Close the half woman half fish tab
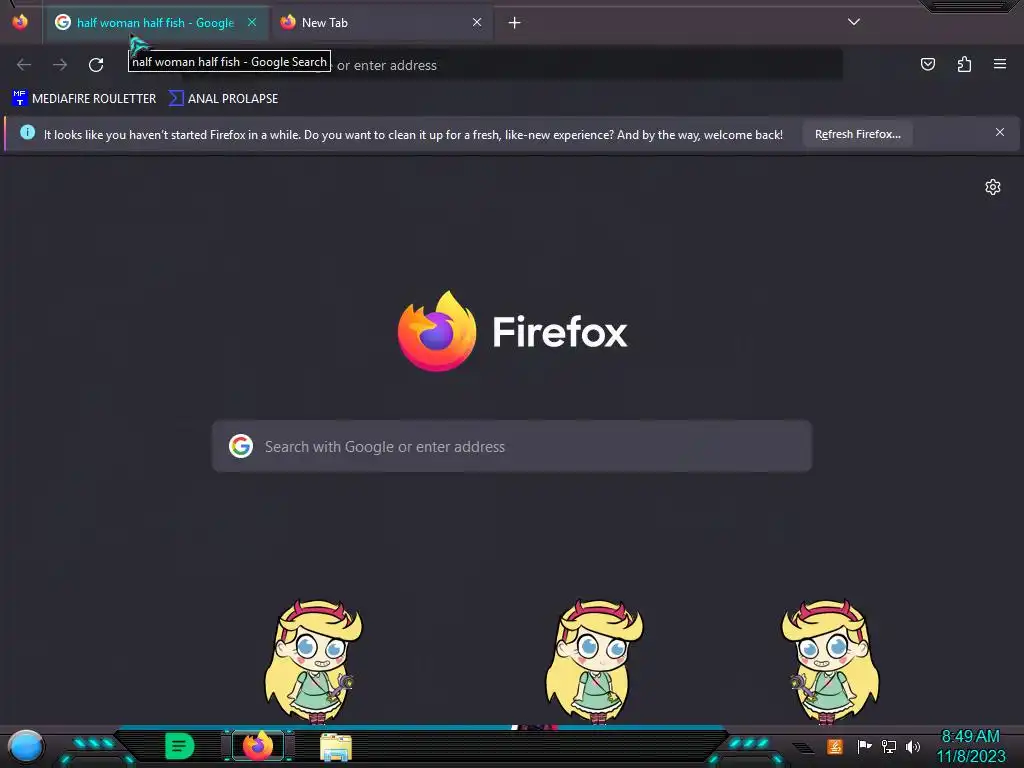The image size is (1024, 768). 252,22
